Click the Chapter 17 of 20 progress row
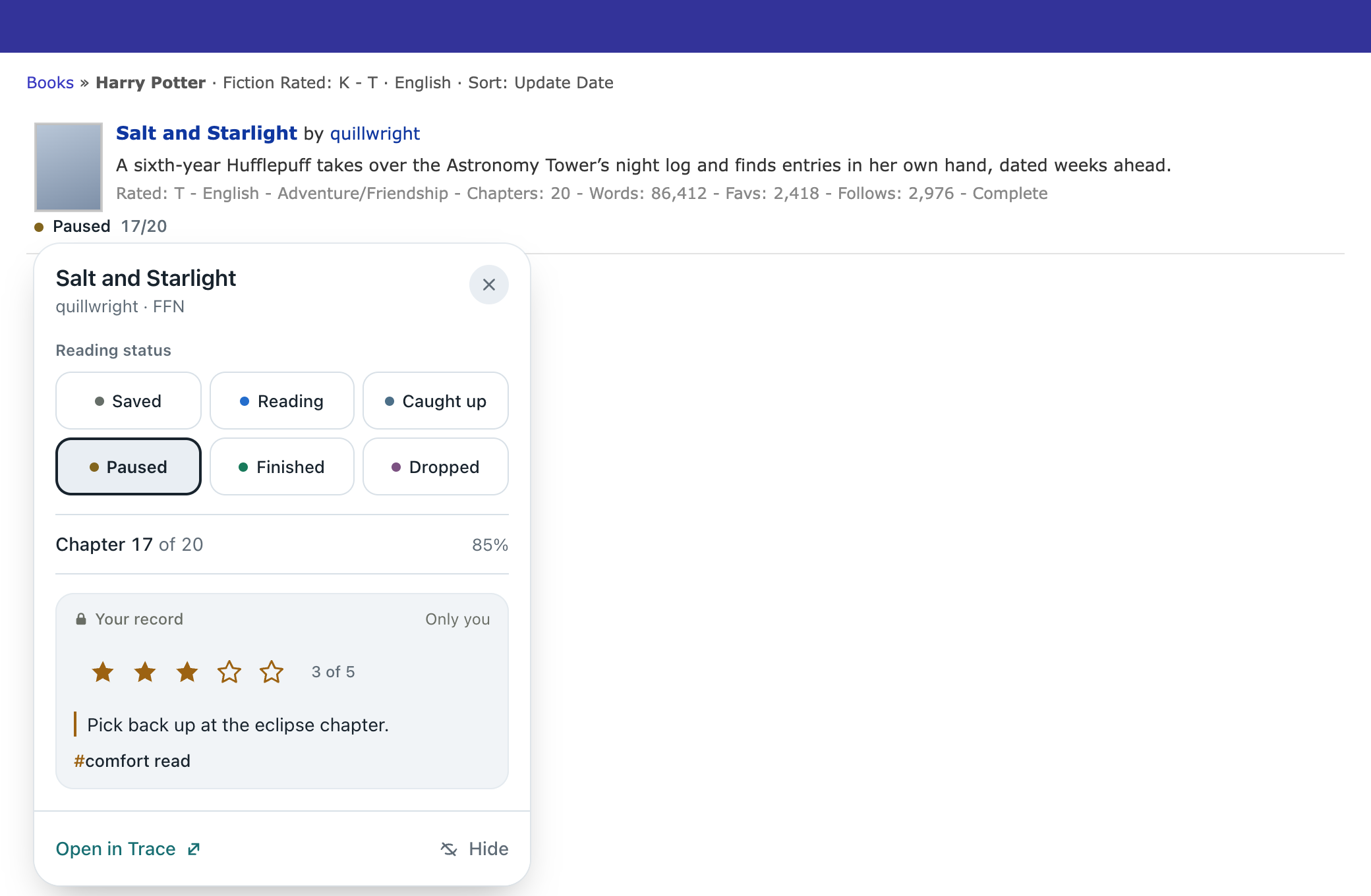Screen dimensions: 1371x896 pyautogui.click(x=282, y=544)
